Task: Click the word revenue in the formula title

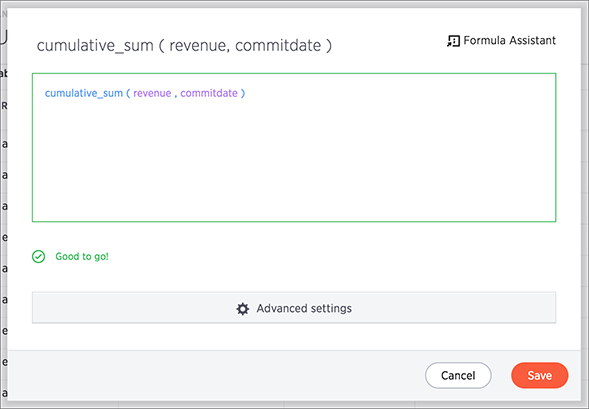Action: pyautogui.click(x=198, y=46)
